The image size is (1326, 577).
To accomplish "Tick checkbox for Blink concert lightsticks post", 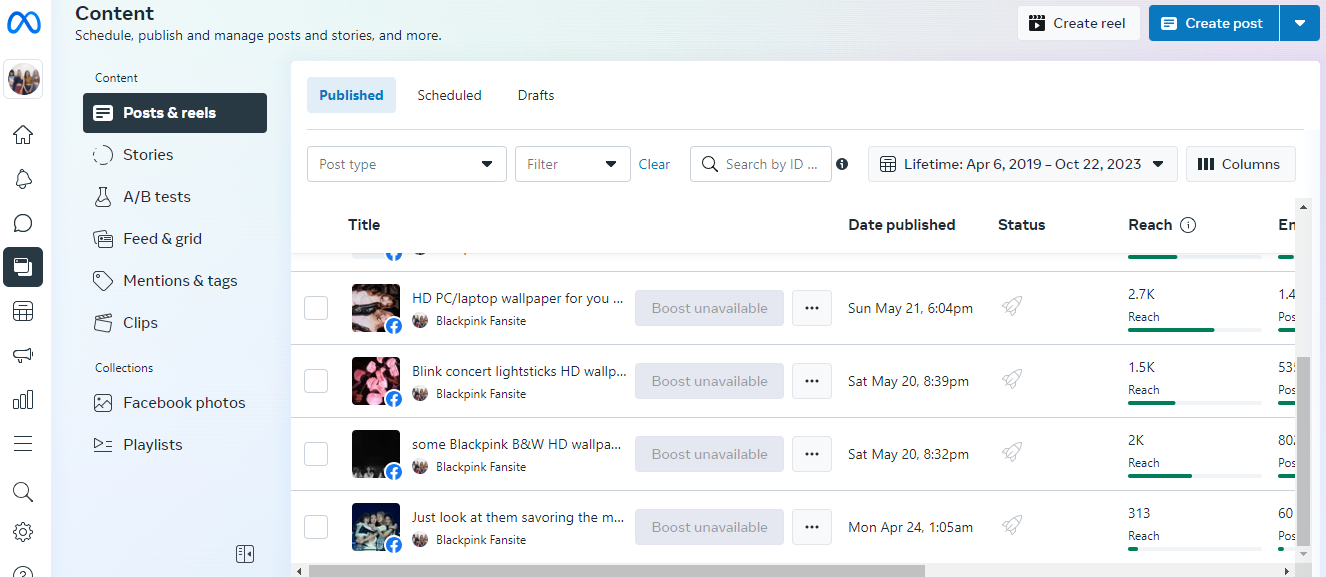I will pos(316,381).
